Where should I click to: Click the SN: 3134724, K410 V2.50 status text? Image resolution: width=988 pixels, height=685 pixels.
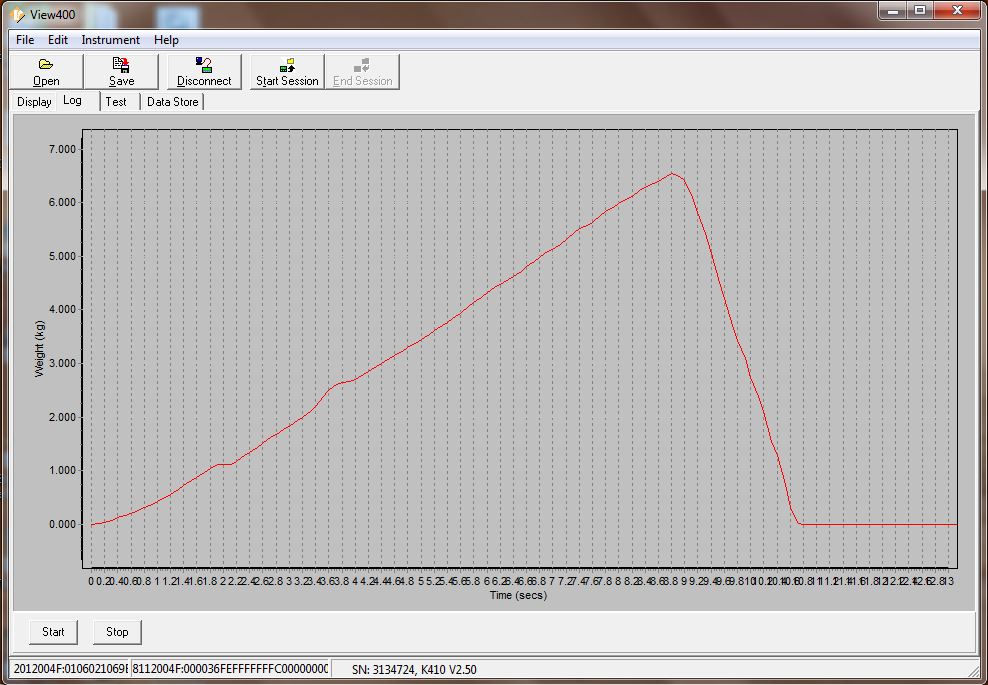pos(414,669)
